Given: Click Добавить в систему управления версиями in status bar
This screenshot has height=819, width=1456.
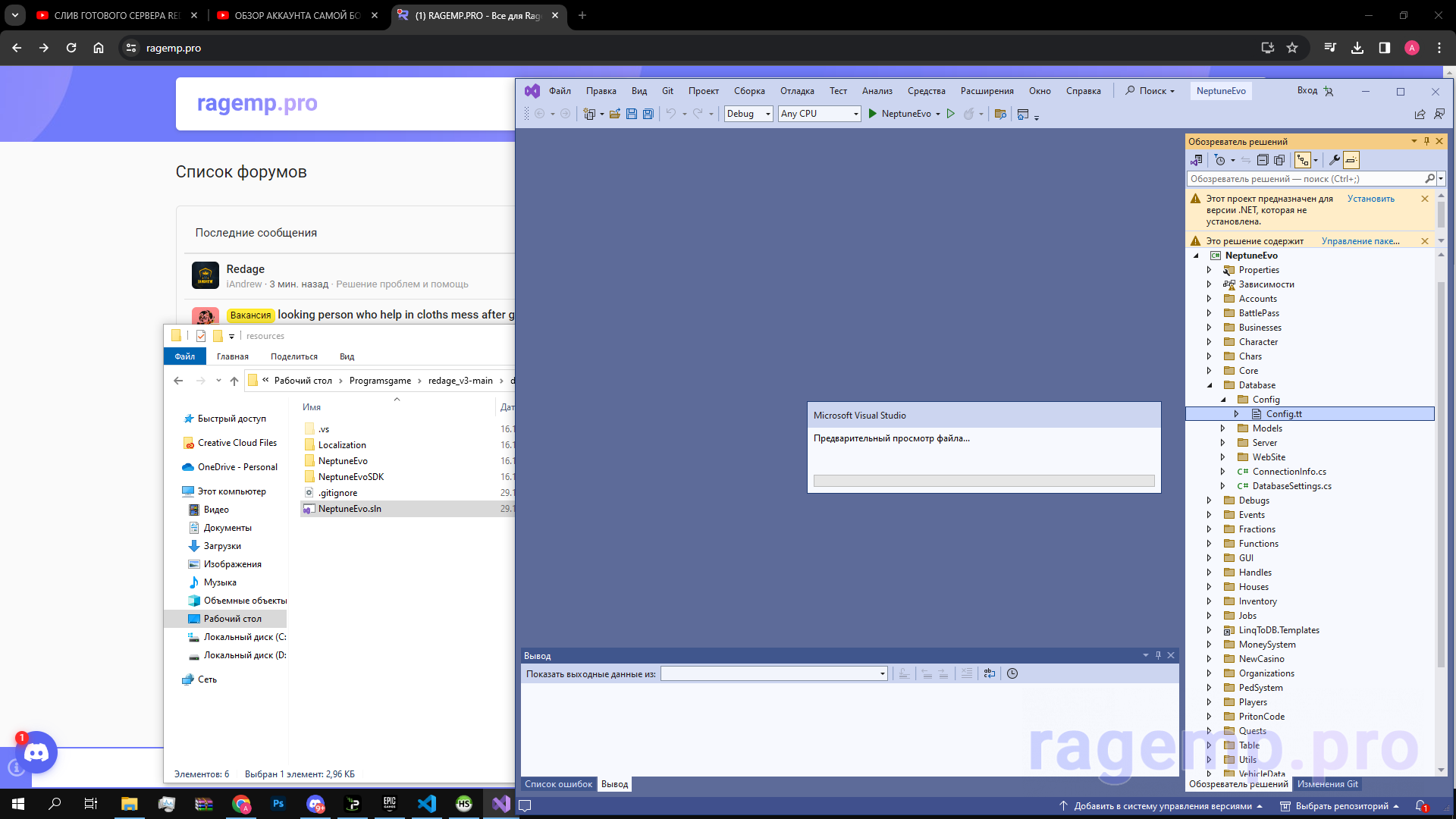Looking at the screenshot, I should click(1161, 806).
